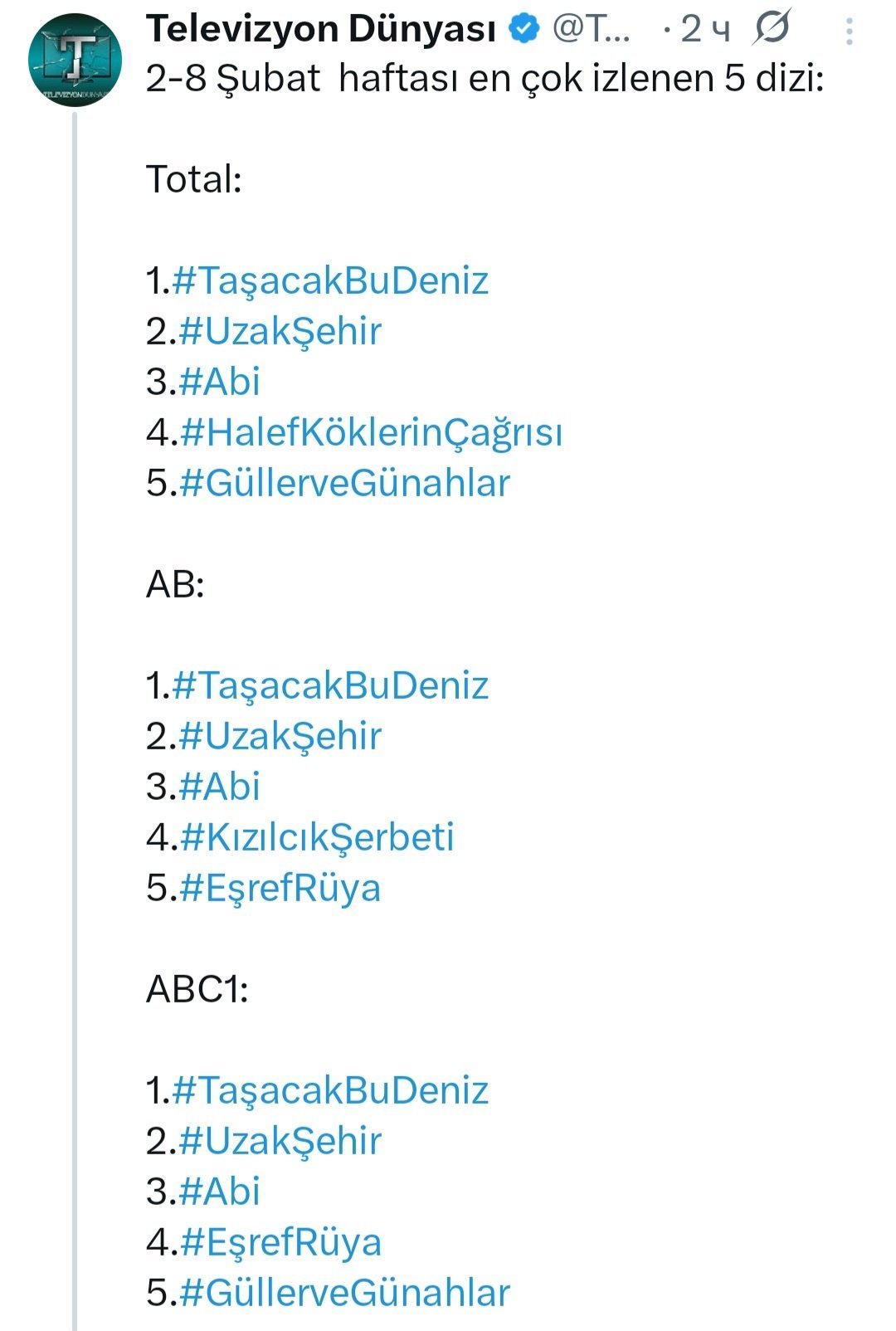Open #Abi hashtag in the Total list

tap(219, 382)
